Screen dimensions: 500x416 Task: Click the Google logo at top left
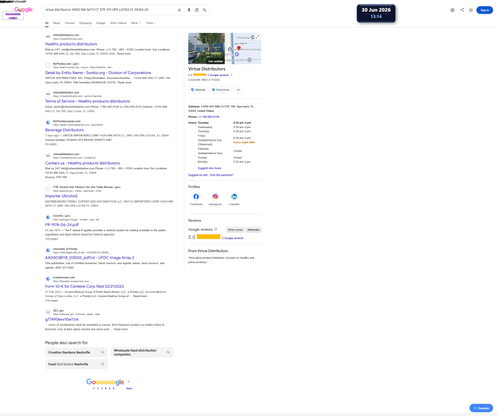click(x=23, y=9)
